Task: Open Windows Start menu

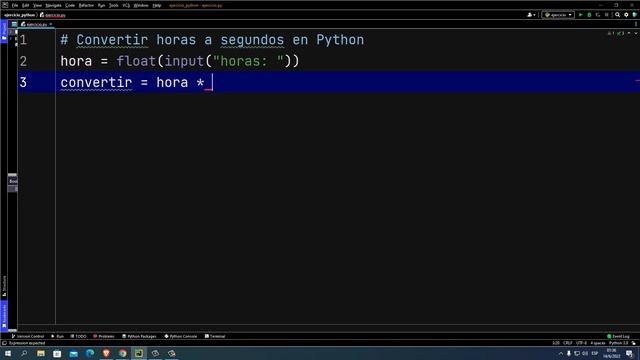Action: 8,353
